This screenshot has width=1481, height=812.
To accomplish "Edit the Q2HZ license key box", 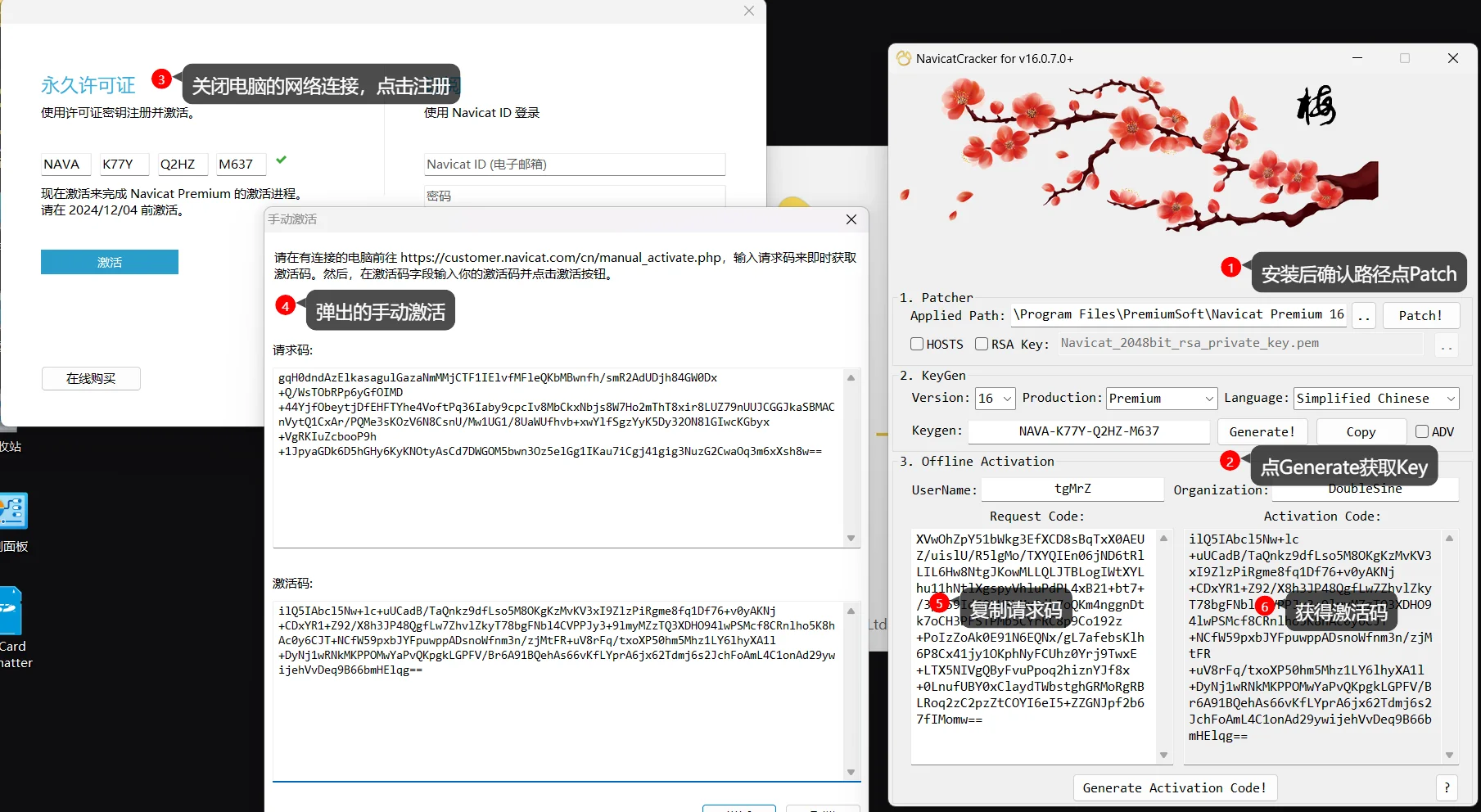I will (x=183, y=164).
